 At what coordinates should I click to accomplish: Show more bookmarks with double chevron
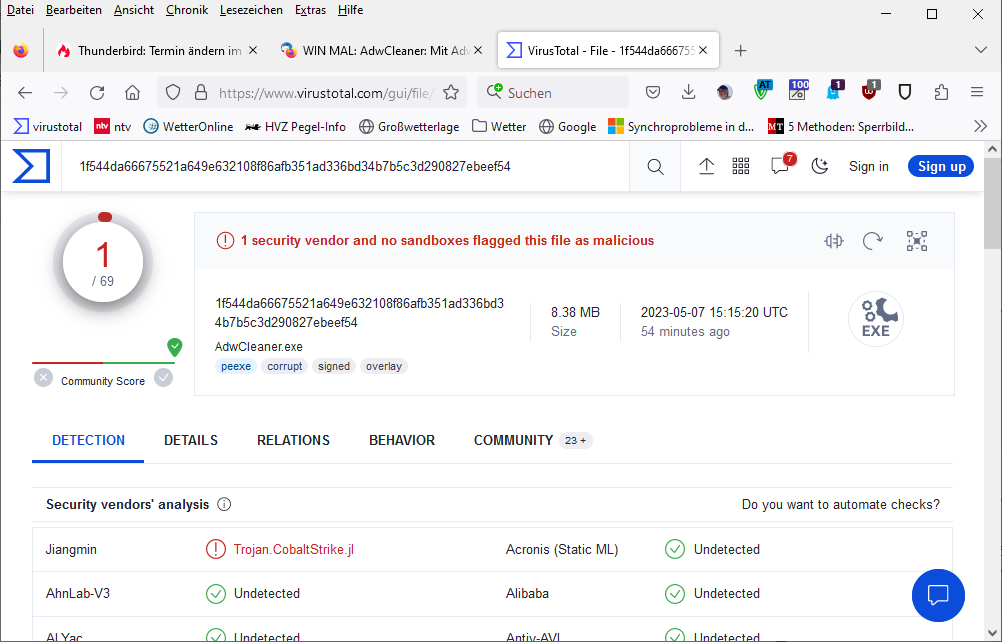tap(980, 126)
